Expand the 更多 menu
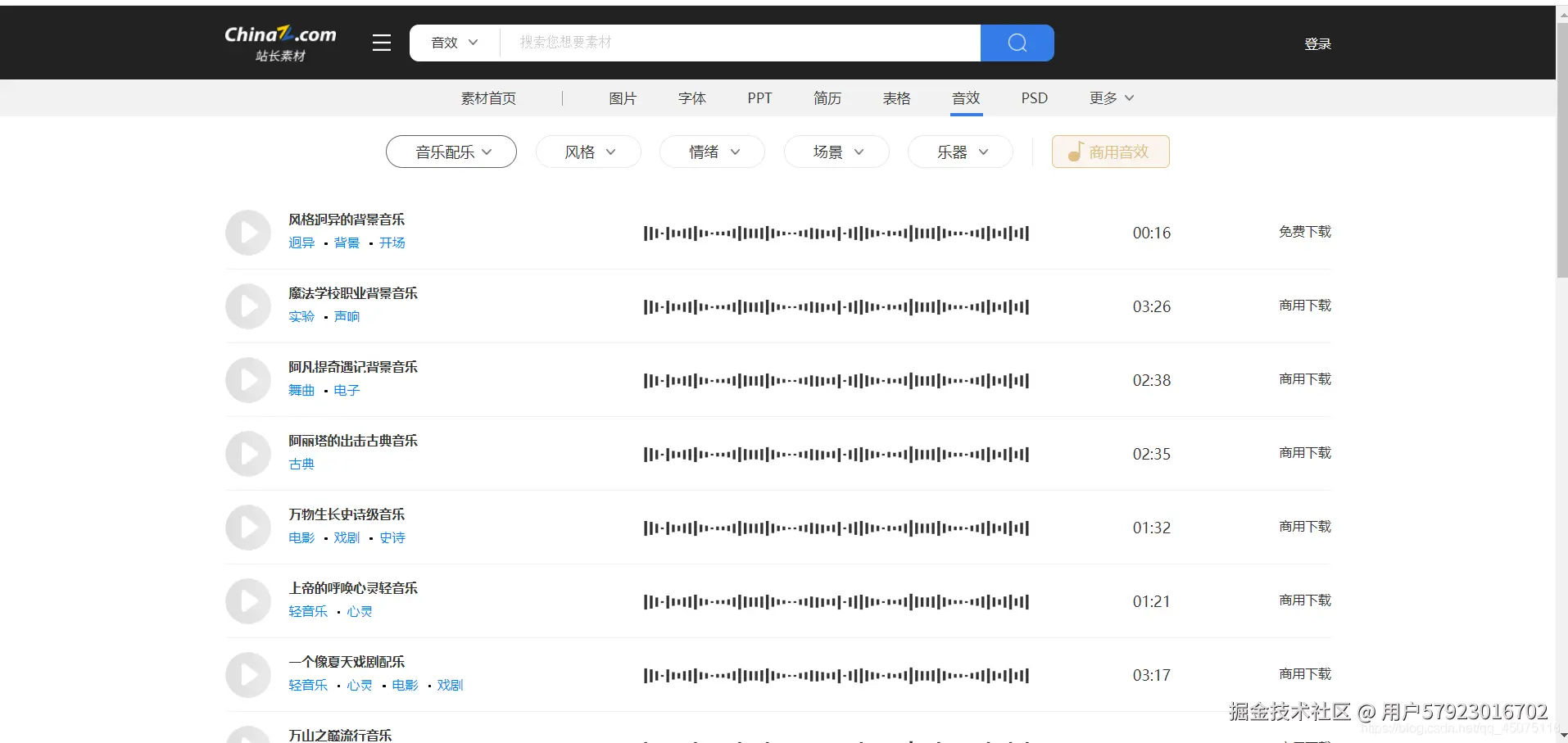 point(1110,97)
